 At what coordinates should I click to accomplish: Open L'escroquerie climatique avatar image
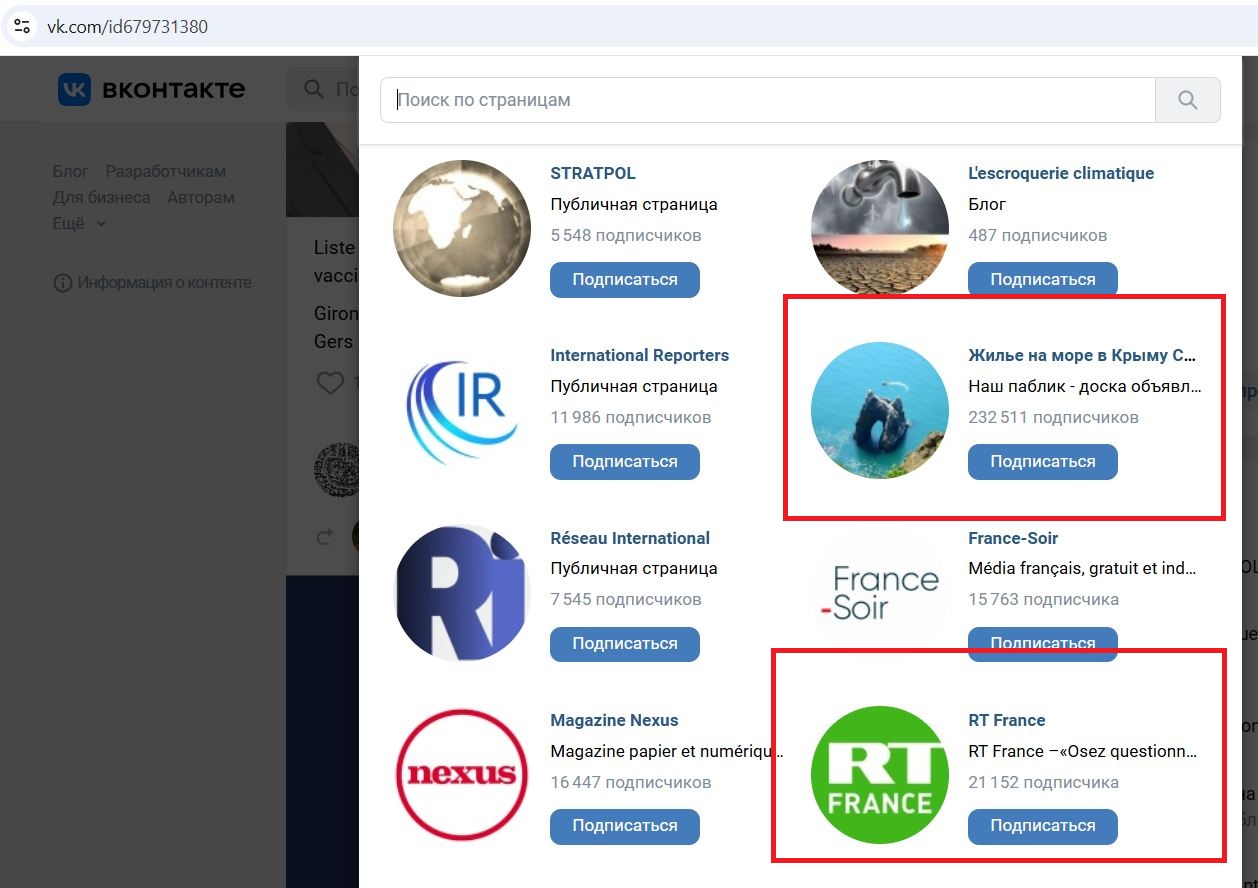pos(880,229)
